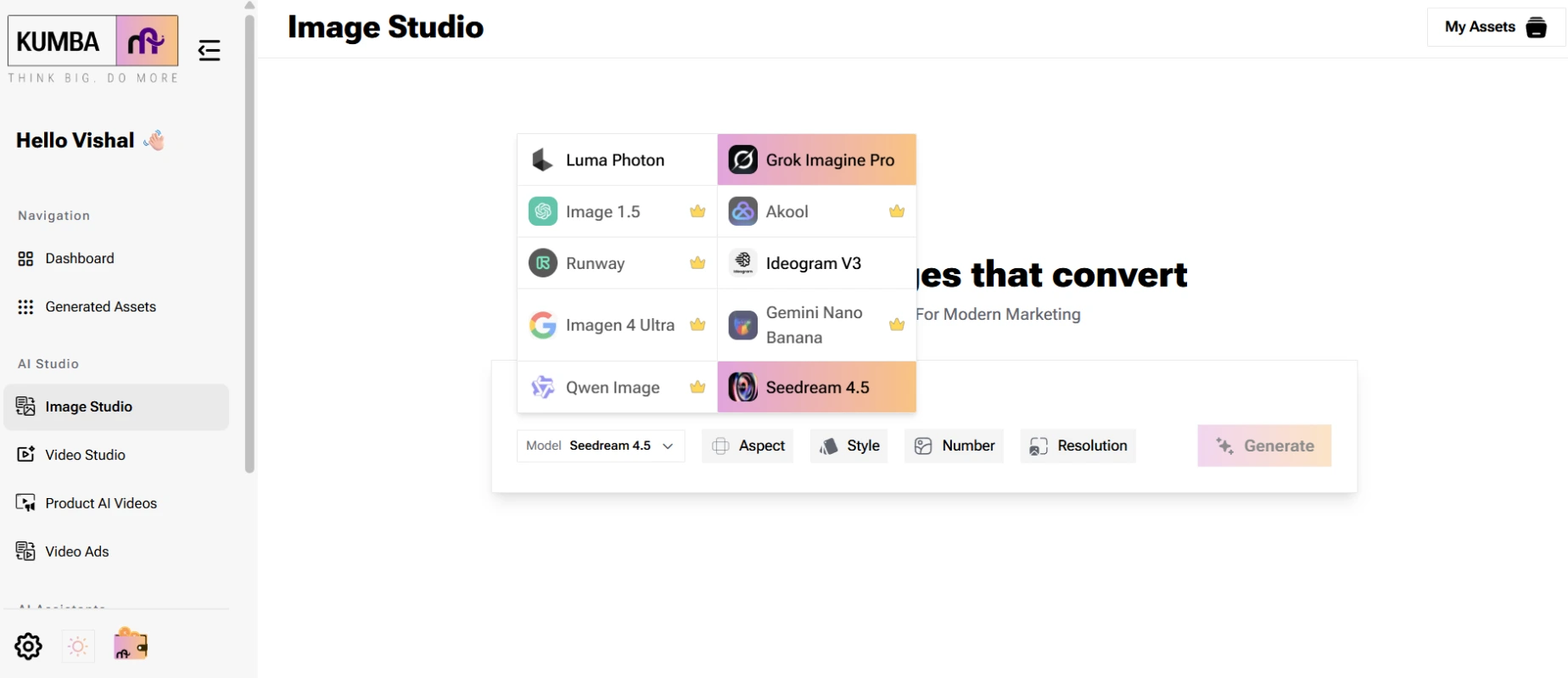Image resolution: width=1568 pixels, height=678 pixels.
Task: Click the Seedream 4.5 model icon
Action: pyautogui.click(x=743, y=387)
